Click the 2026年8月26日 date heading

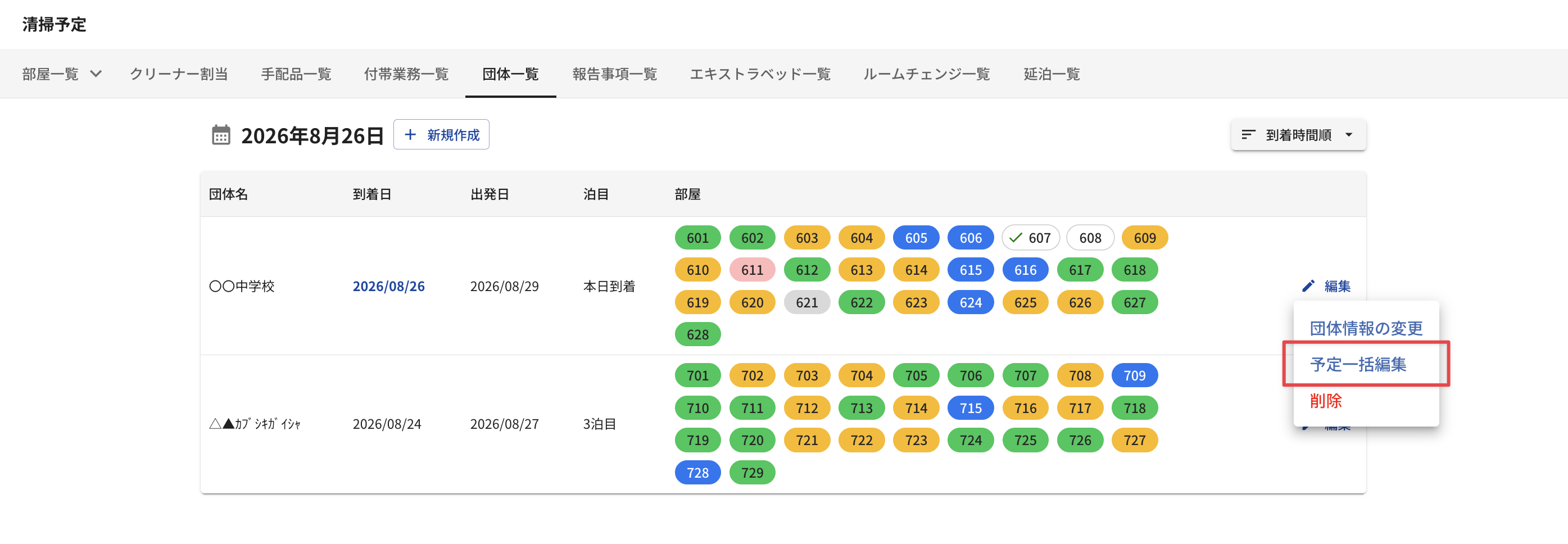312,135
